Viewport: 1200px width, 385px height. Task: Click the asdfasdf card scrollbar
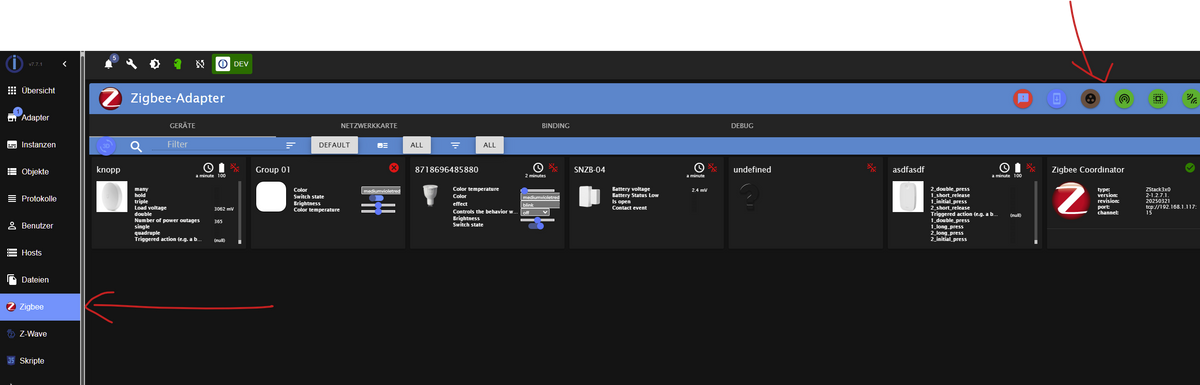1036,212
